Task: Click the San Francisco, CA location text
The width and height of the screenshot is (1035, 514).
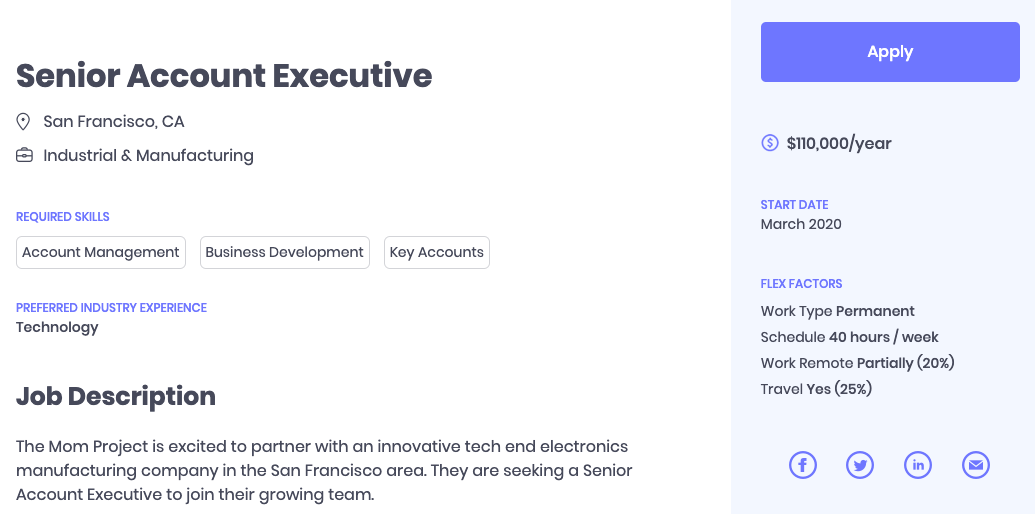Action: pos(114,122)
